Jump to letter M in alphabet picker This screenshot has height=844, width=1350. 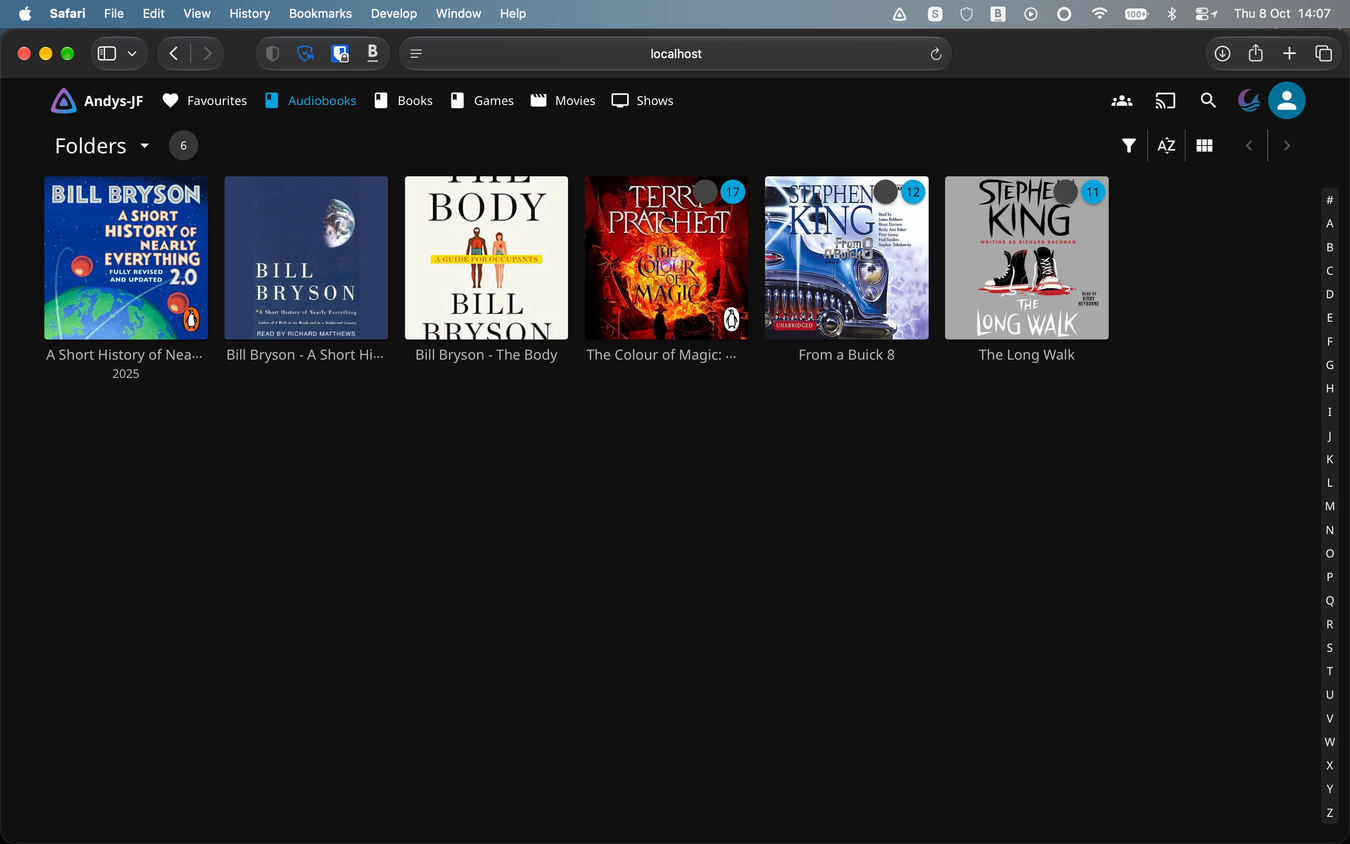1330,506
